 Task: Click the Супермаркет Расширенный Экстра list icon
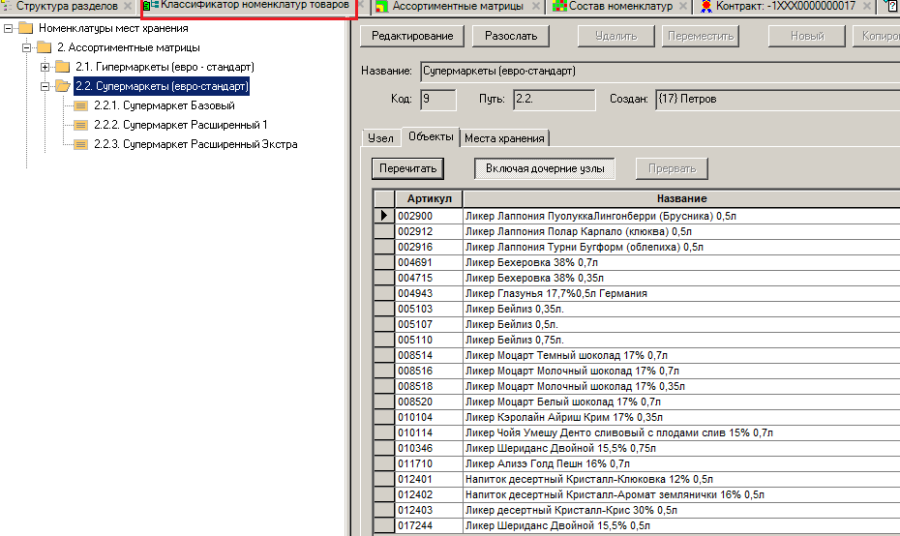[x=81, y=145]
